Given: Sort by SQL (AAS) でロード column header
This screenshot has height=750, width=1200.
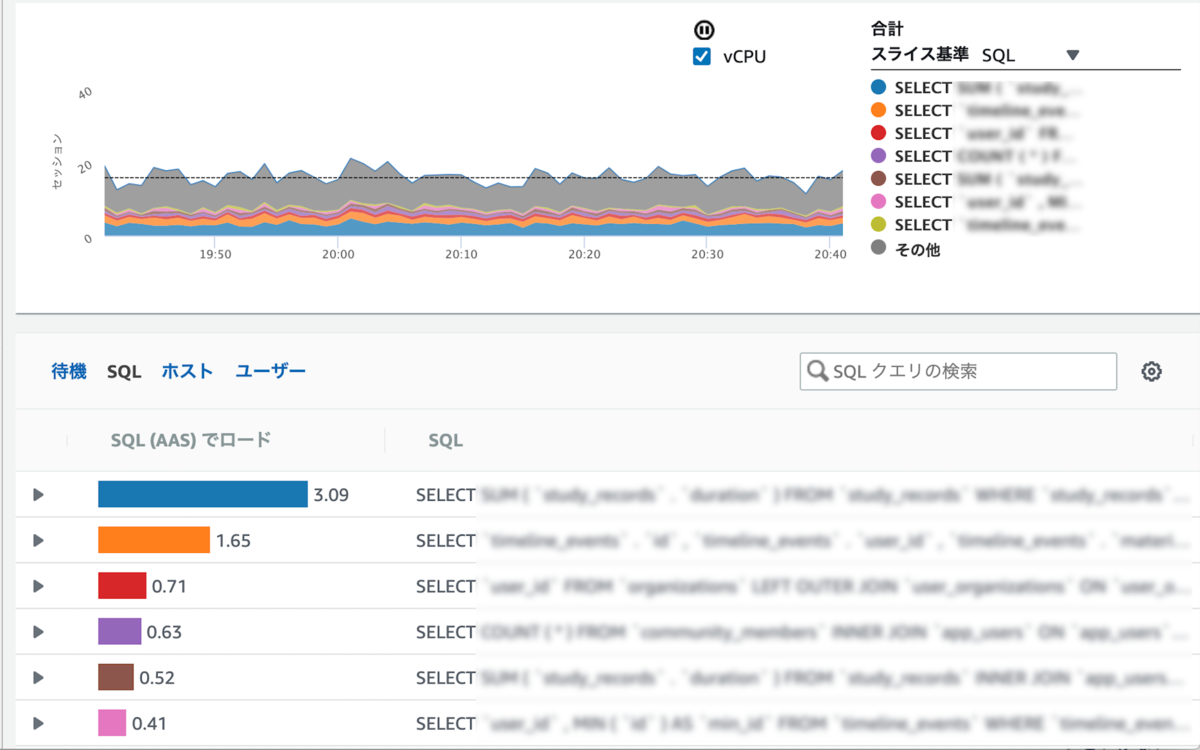Looking at the screenshot, I should 191,440.
